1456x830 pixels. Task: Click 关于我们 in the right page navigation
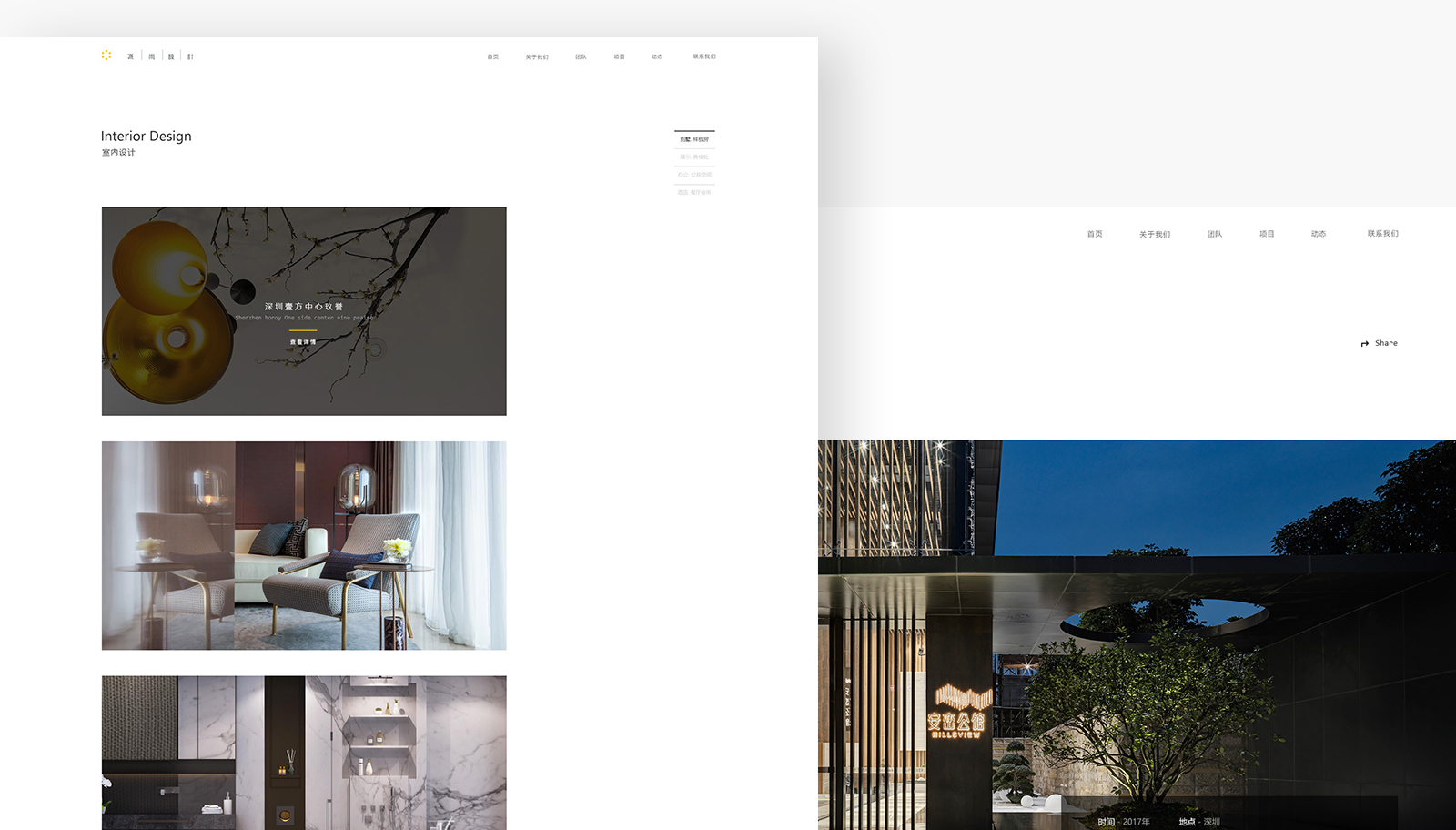click(1155, 234)
